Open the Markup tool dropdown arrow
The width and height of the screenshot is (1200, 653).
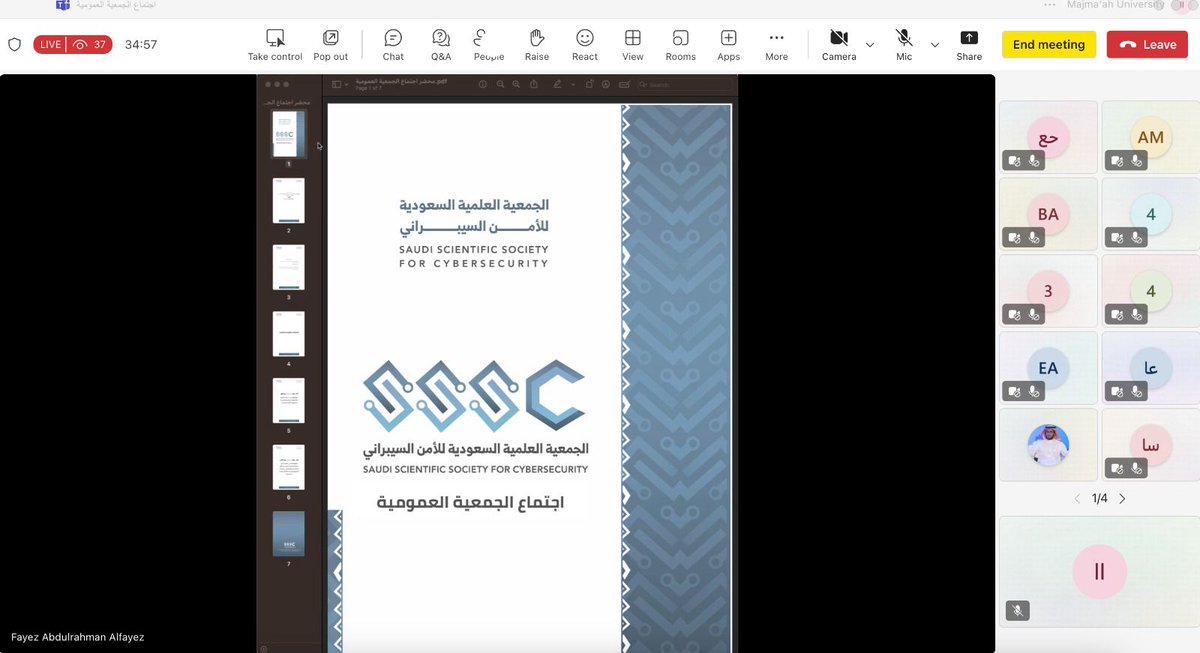[573, 85]
